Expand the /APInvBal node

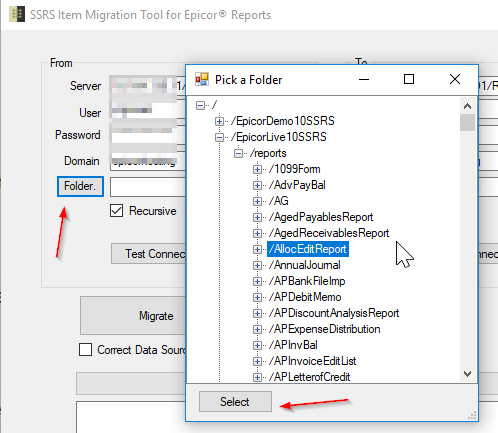coord(257,345)
